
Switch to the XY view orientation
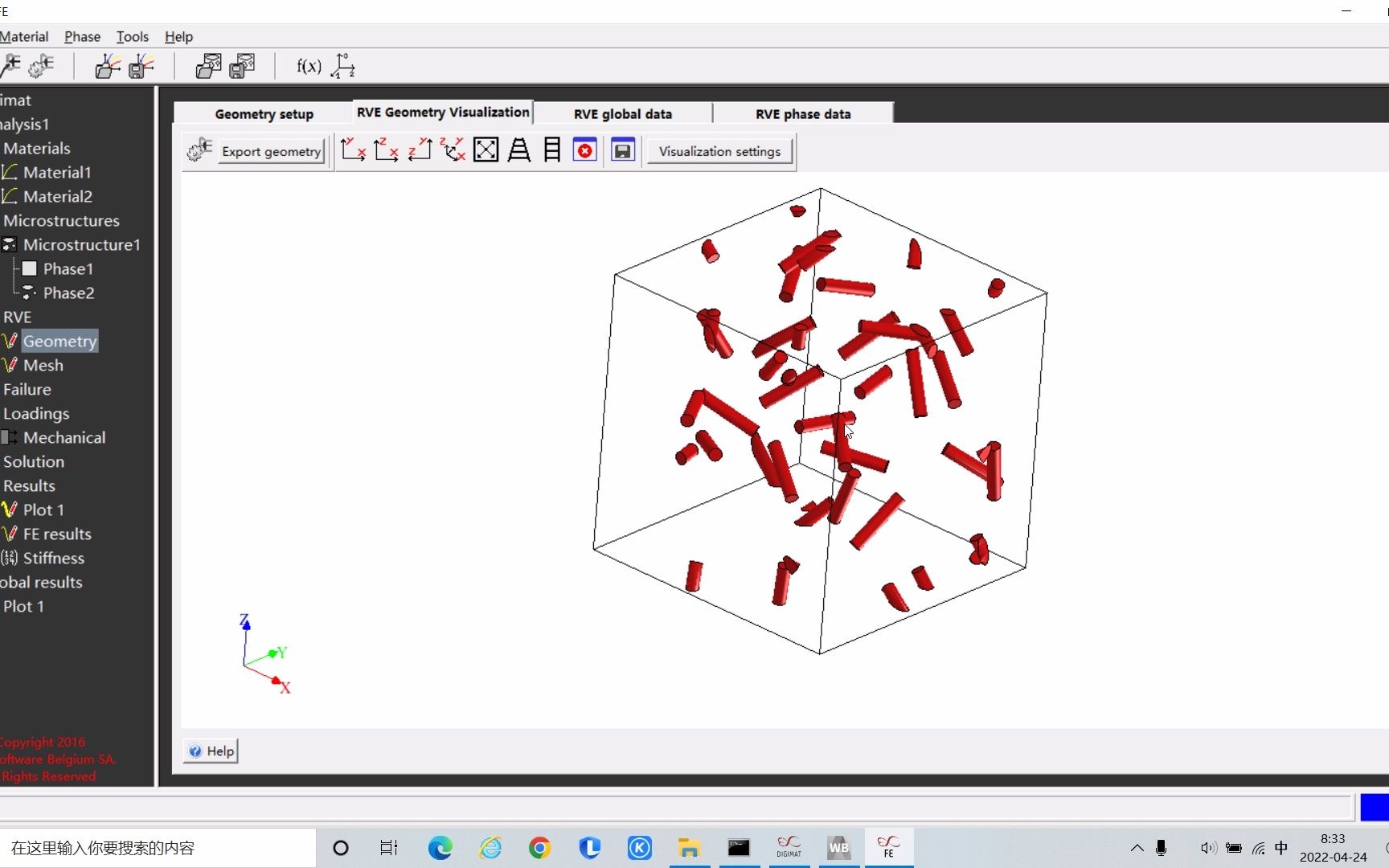pos(353,149)
